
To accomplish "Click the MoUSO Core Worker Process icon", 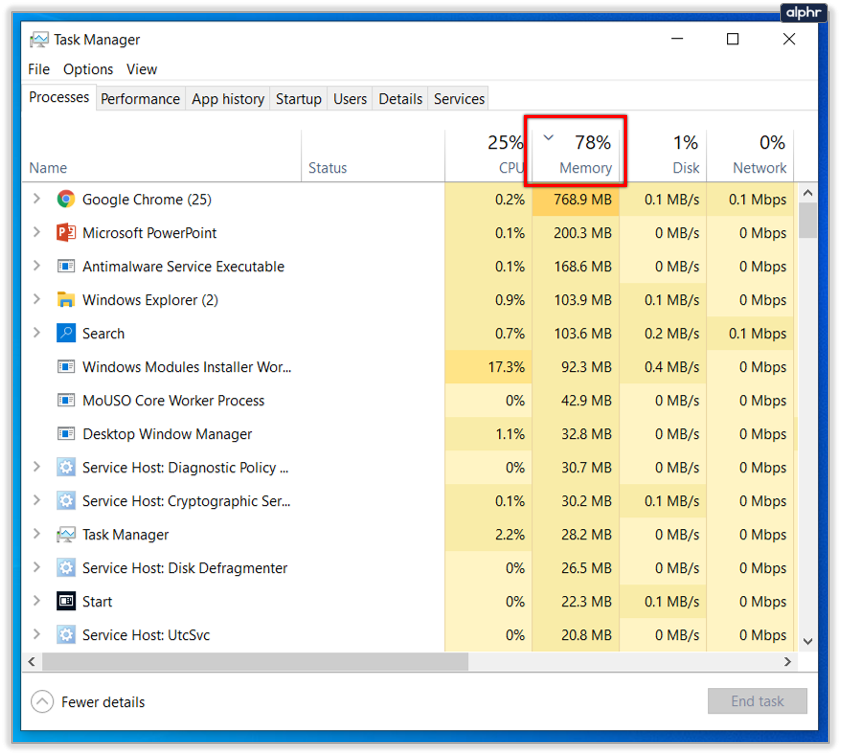I will pos(65,401).
